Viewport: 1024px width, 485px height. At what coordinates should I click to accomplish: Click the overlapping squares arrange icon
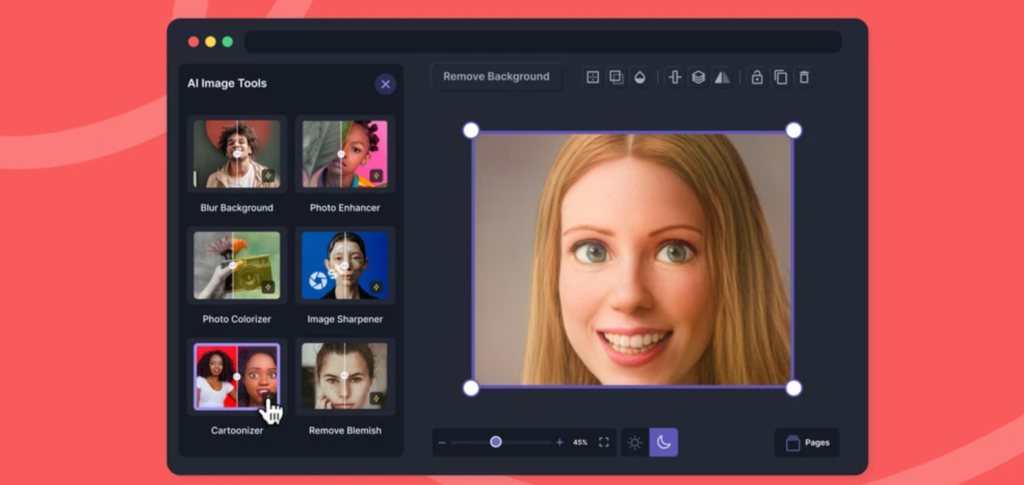616,77
